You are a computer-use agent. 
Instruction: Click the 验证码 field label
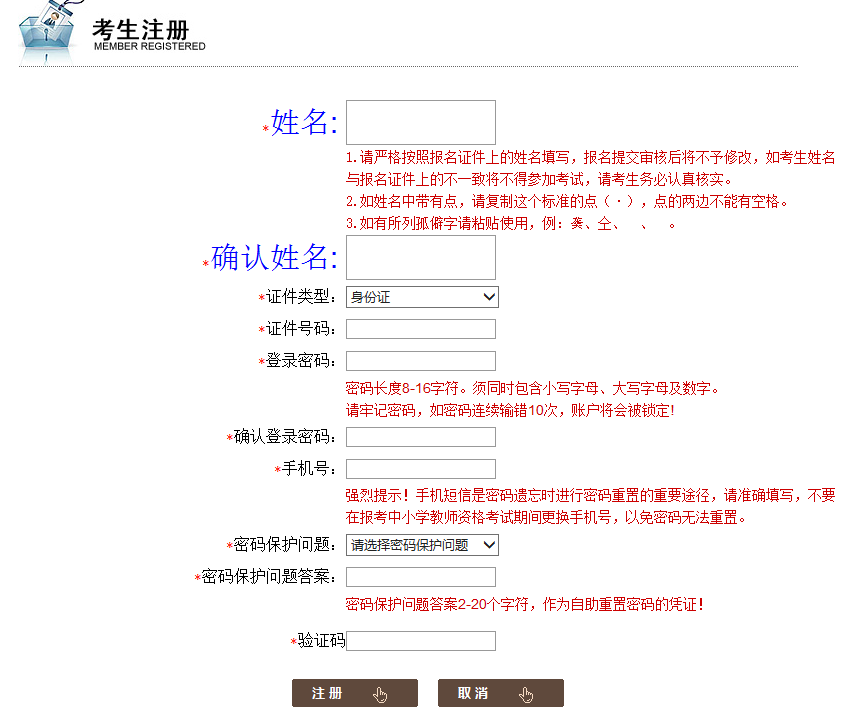[x=320, y=641]
